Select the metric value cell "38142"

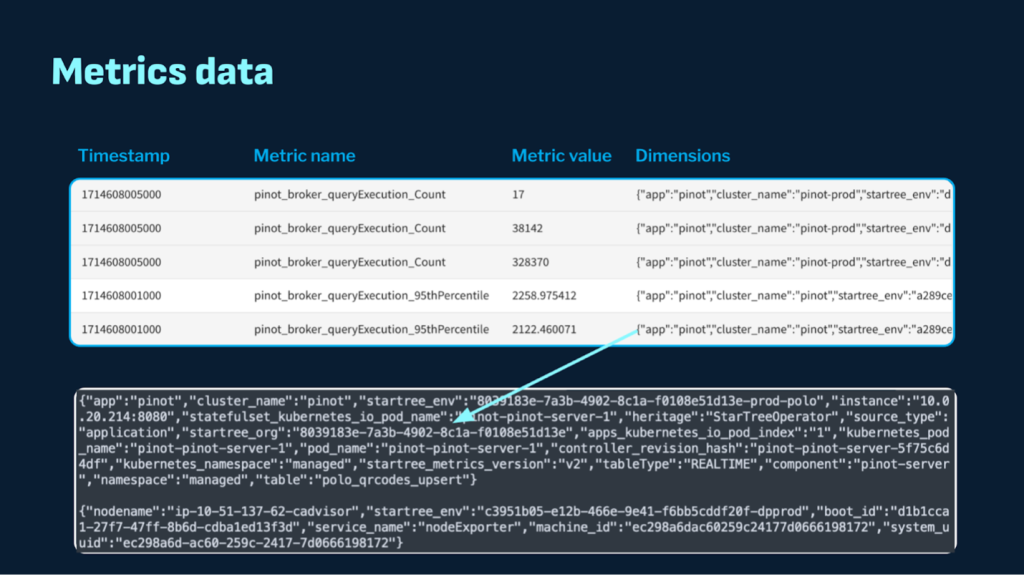pyautogui.click(x=527, y=228)
